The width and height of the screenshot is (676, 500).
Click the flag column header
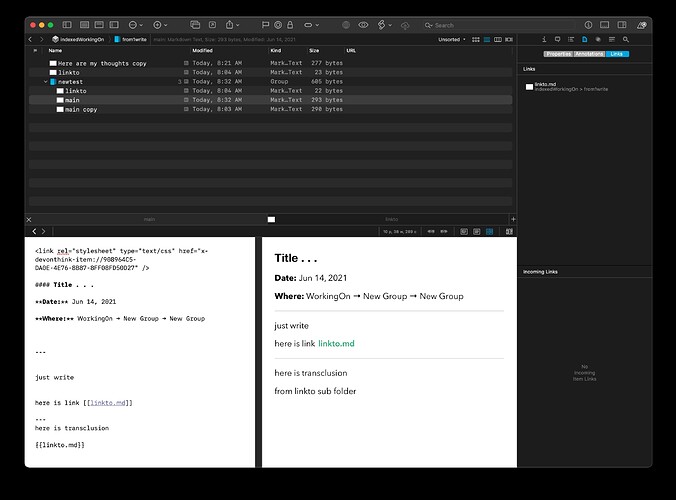coord(35,50)
